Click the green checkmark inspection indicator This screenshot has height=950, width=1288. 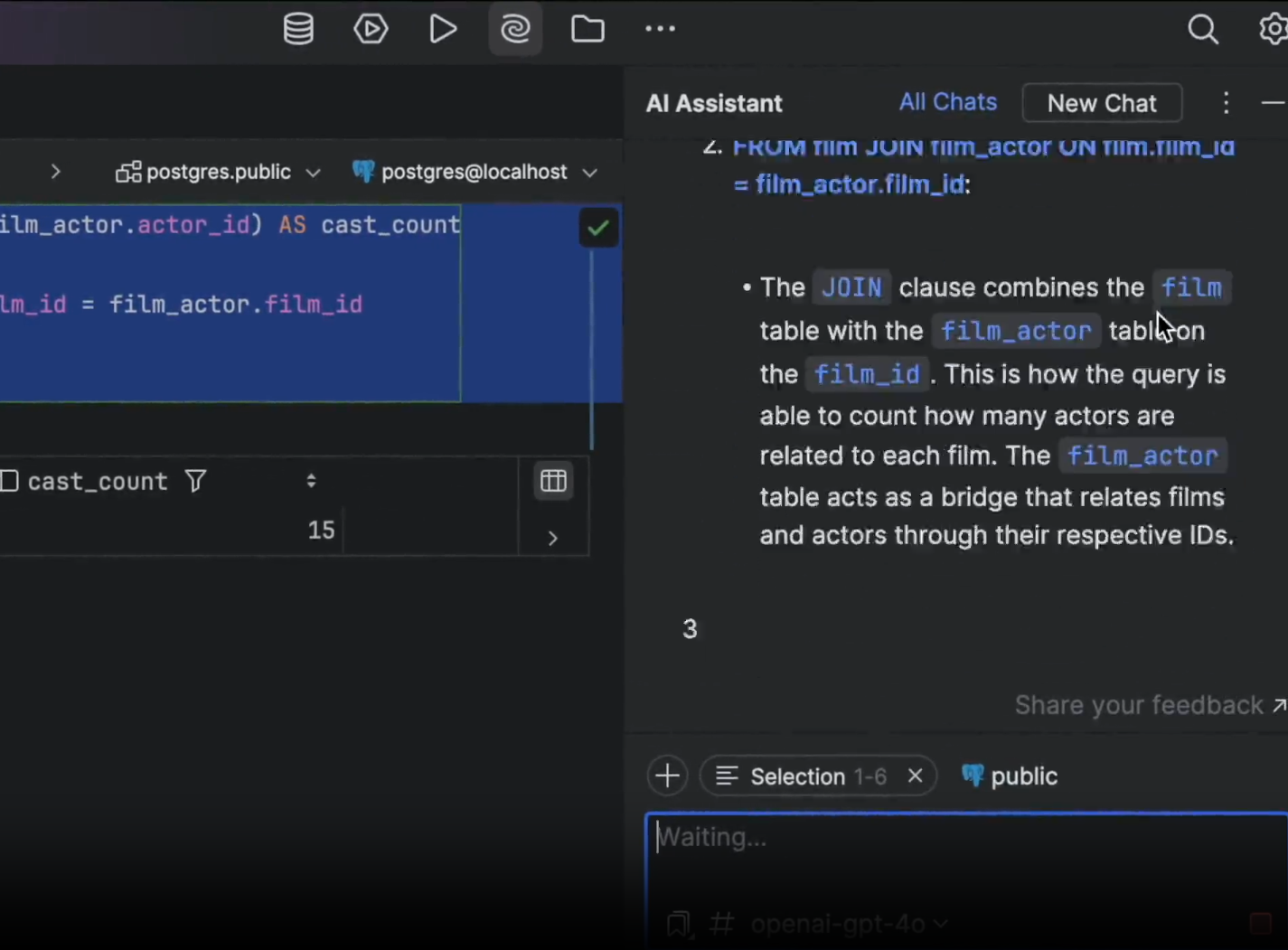tap(598, 228)
